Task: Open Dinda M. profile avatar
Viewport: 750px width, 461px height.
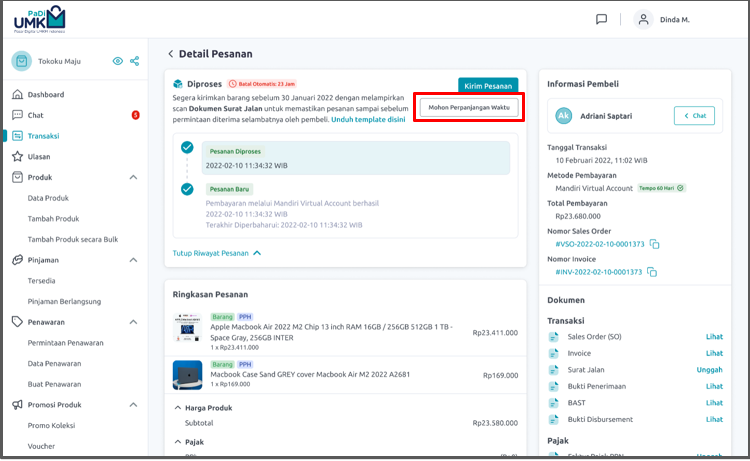Action: tap(644, 19)
